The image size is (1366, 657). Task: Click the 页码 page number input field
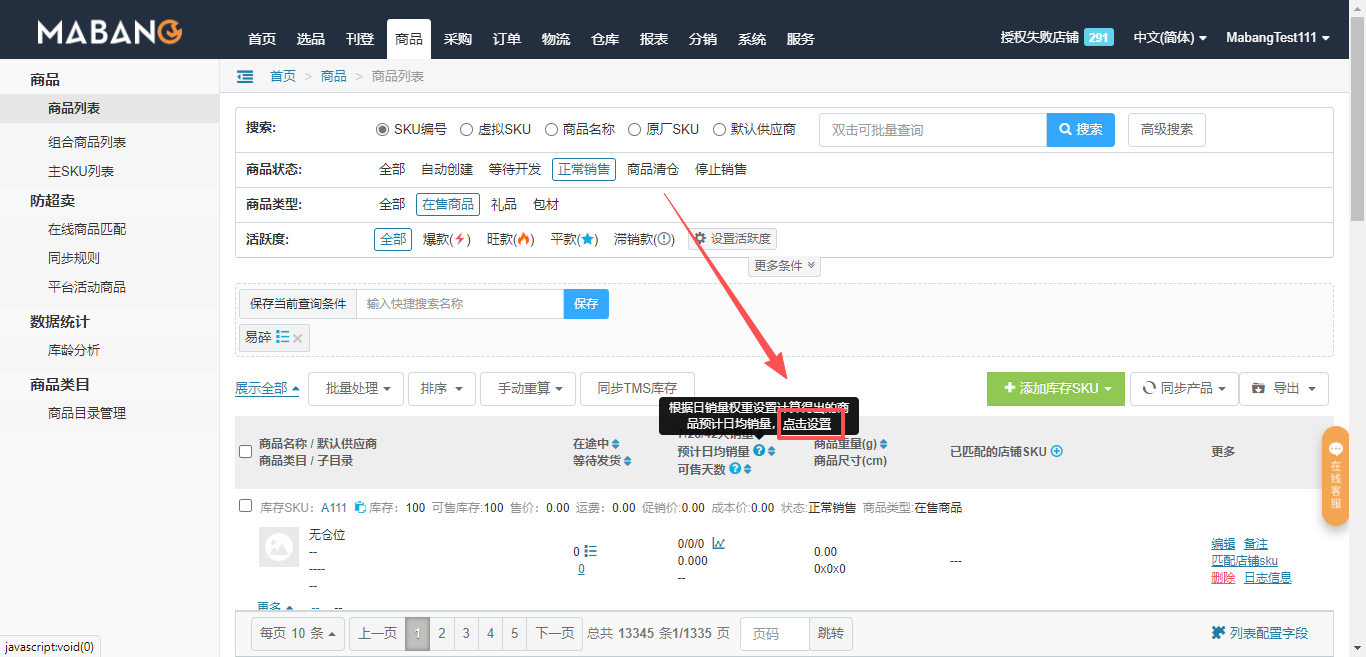tap(774, 634)
